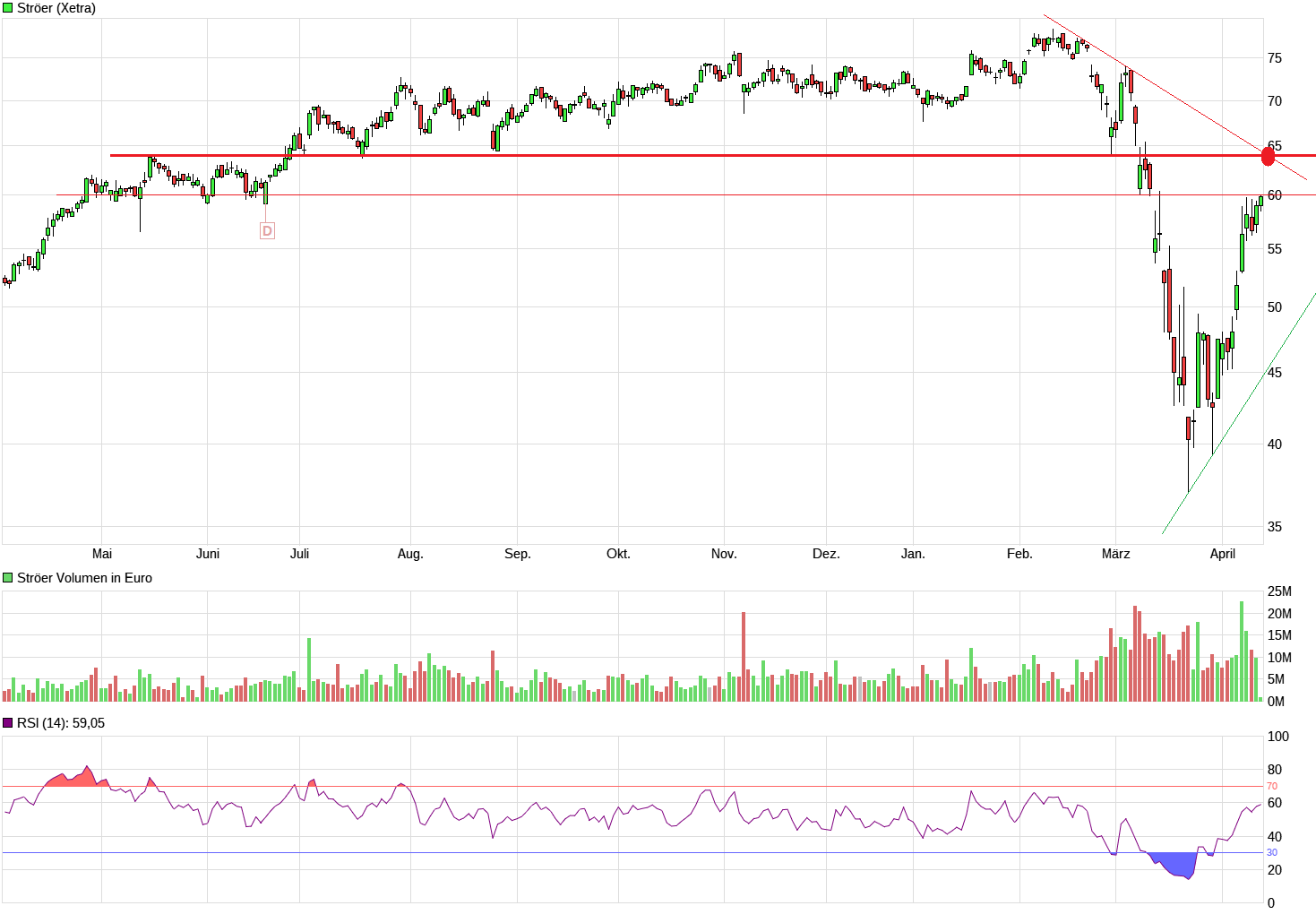
Task: Click the 75 price axis value
Action: [1274, 58]
